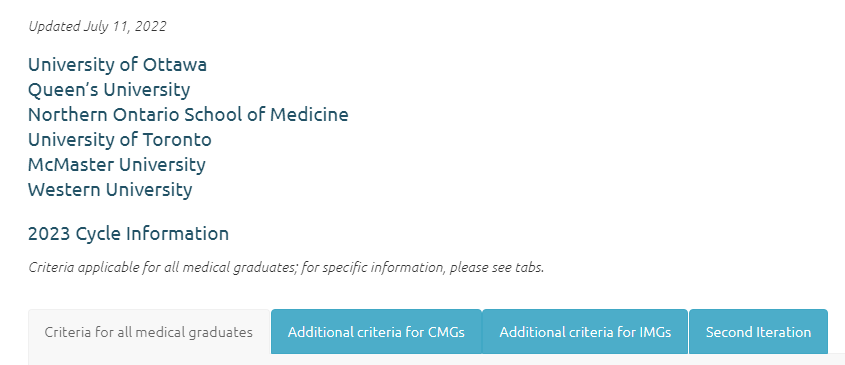Select the Ottawa school entry in the list
The width and height of the screenshot is (845, 365).
pos(117,65)
